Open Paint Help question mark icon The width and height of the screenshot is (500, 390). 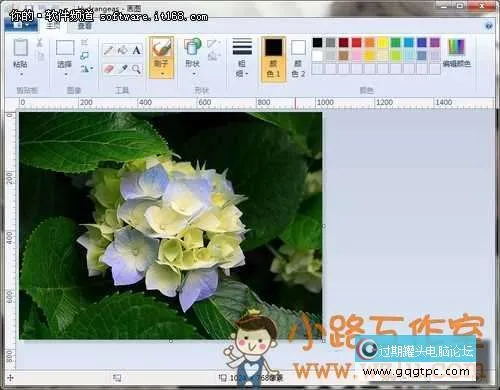pos(489,26)
